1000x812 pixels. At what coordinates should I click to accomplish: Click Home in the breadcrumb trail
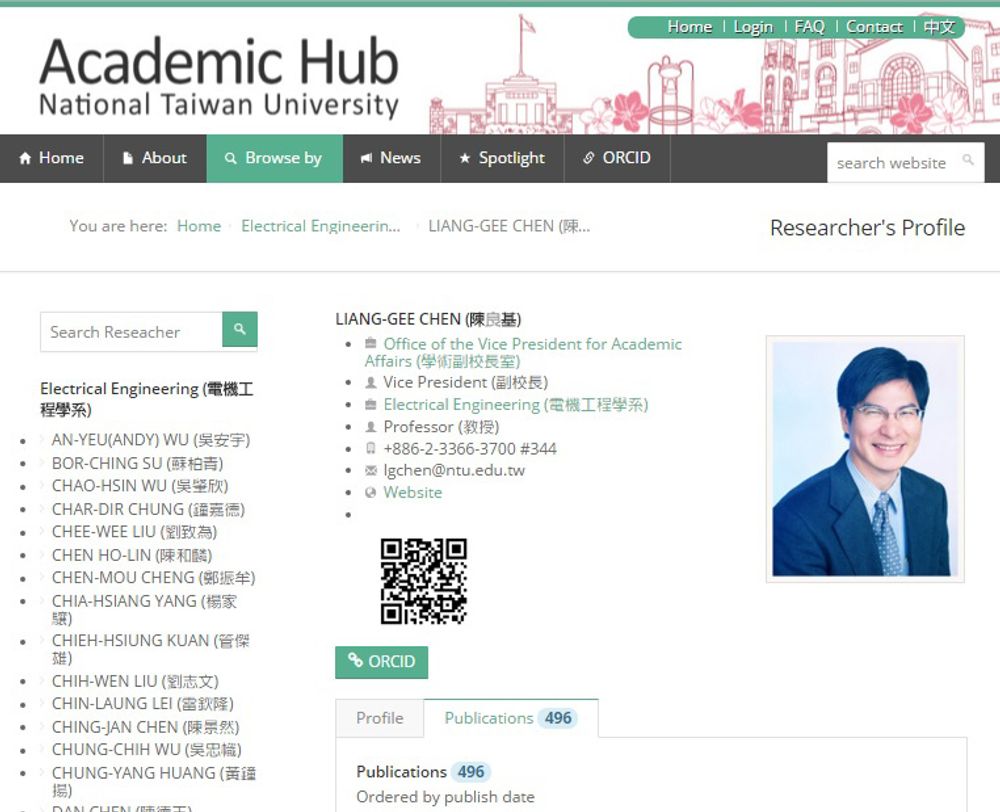click(x=199, y=226)
